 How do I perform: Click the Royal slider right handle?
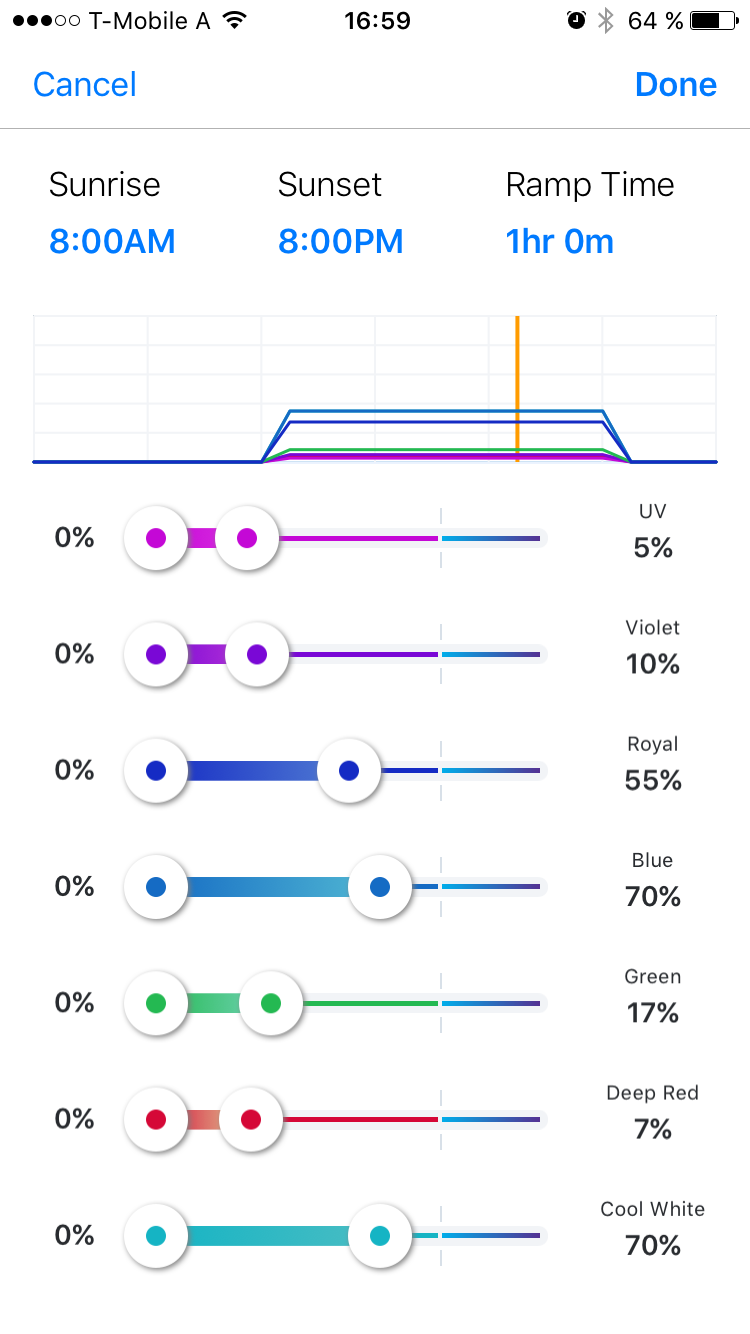[x=349, y=771]
